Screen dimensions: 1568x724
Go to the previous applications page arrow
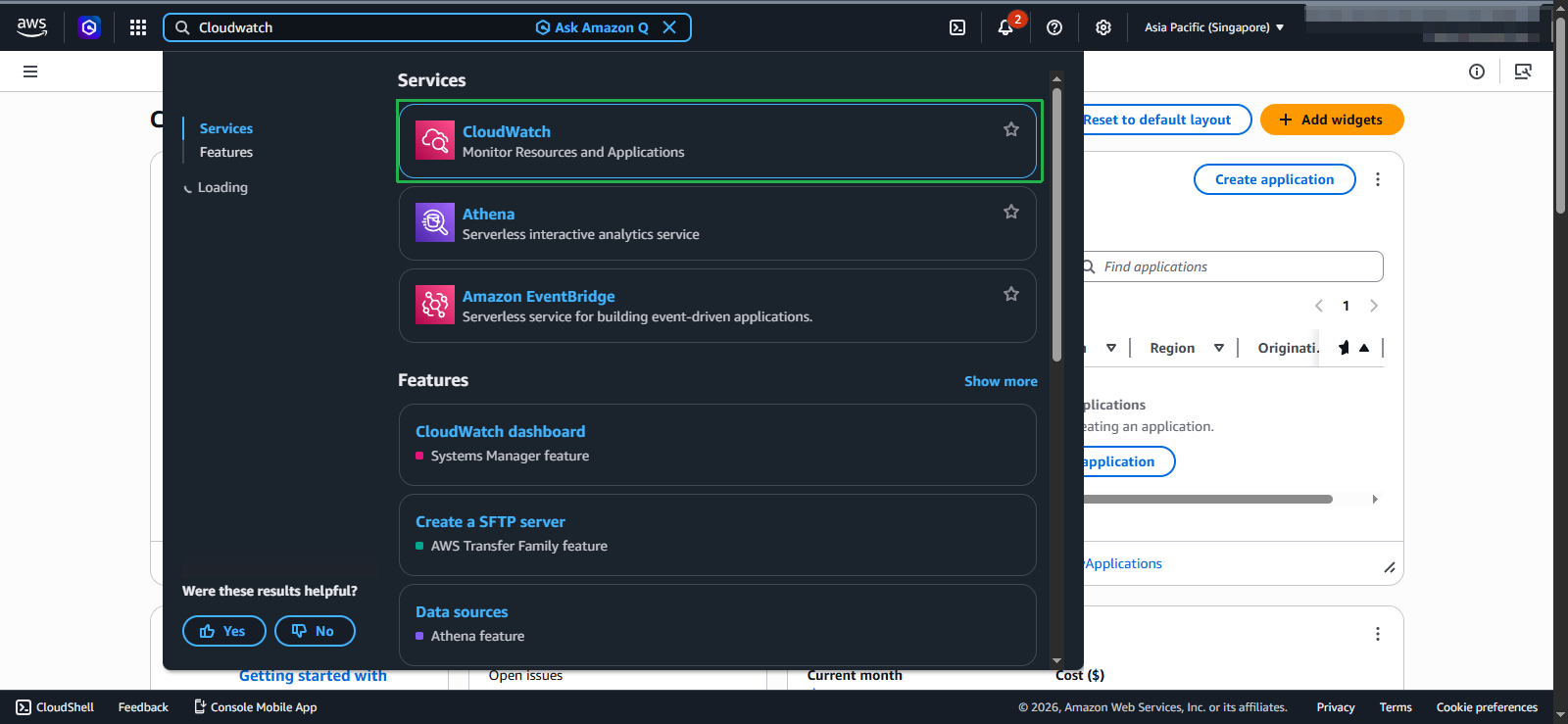click(1319, 306)
